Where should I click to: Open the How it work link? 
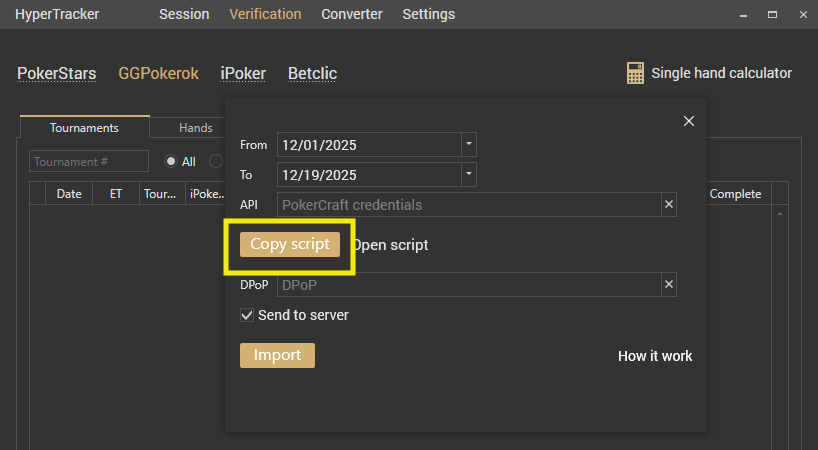point(655,356)
